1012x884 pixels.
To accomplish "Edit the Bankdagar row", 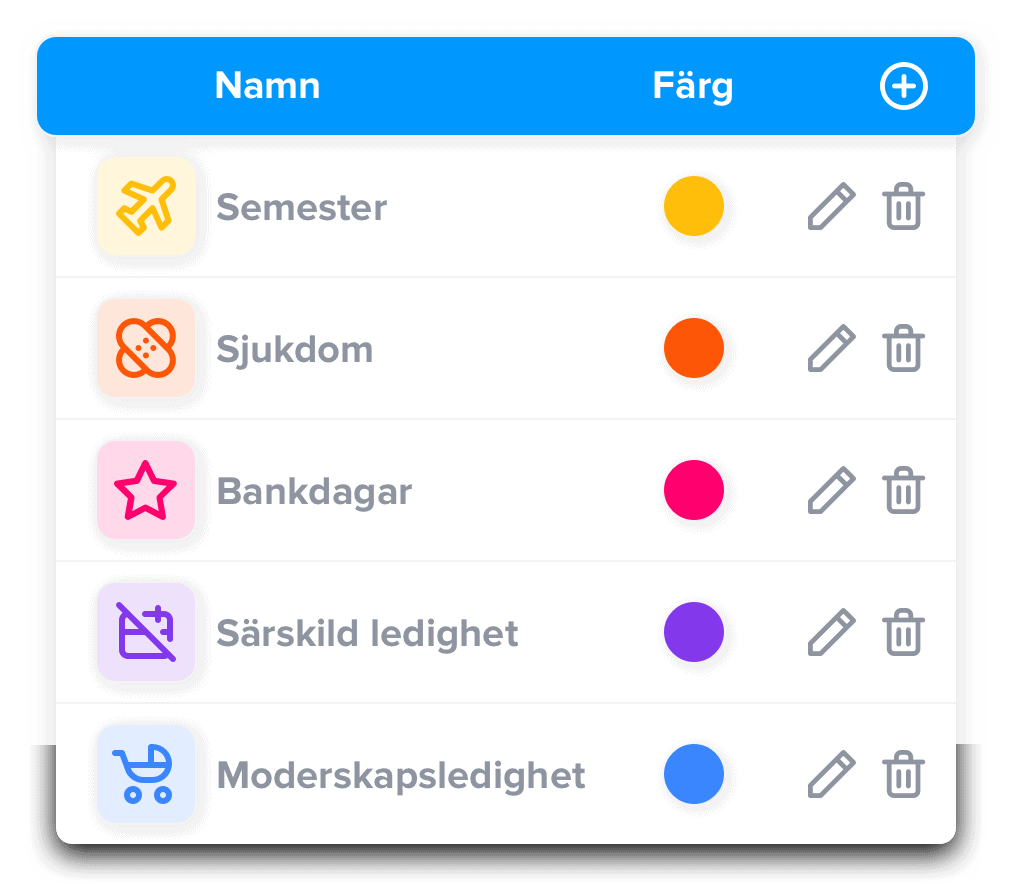I will 832,490.
